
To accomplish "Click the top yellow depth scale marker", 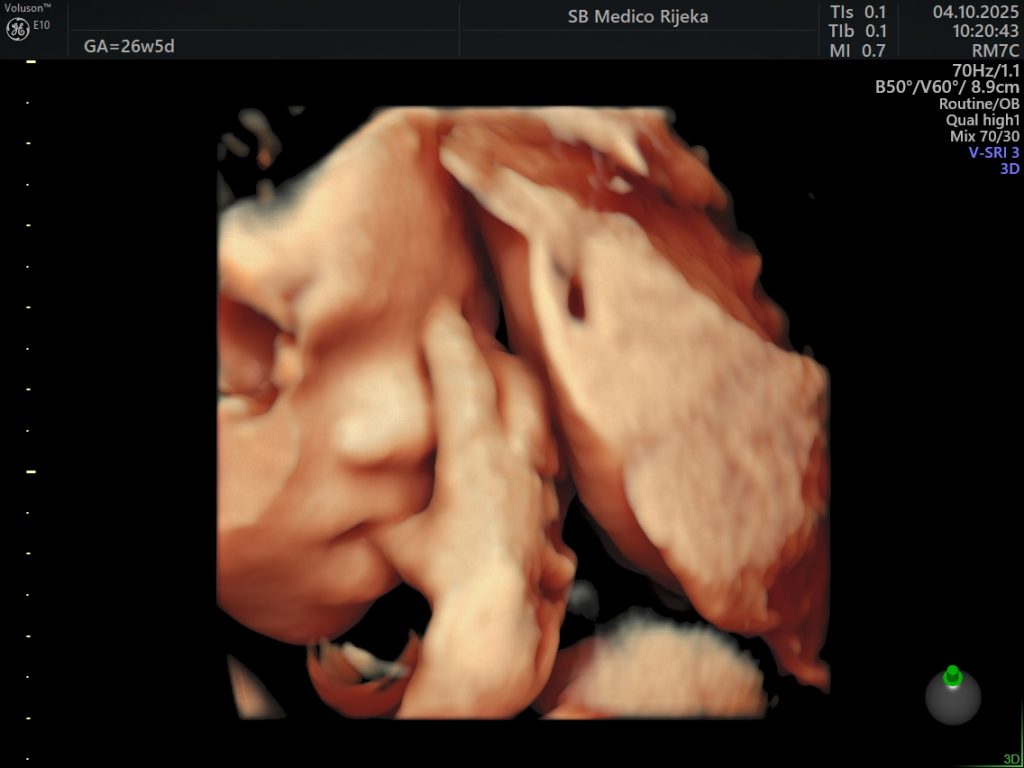I will tap(31, 62).
